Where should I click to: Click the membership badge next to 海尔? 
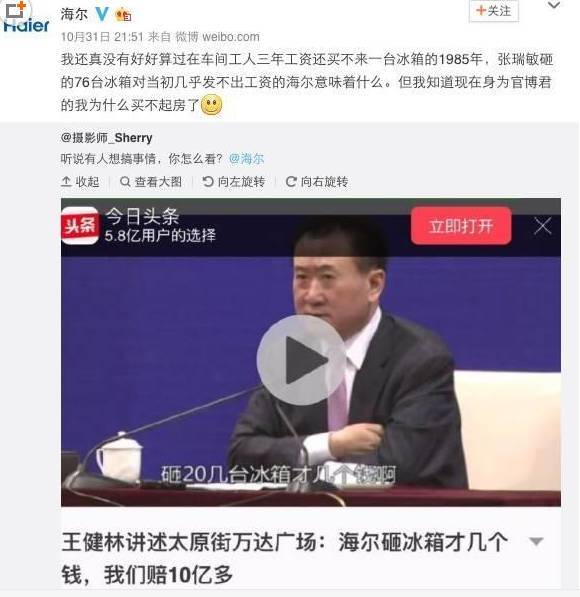[x=123, y=14]
